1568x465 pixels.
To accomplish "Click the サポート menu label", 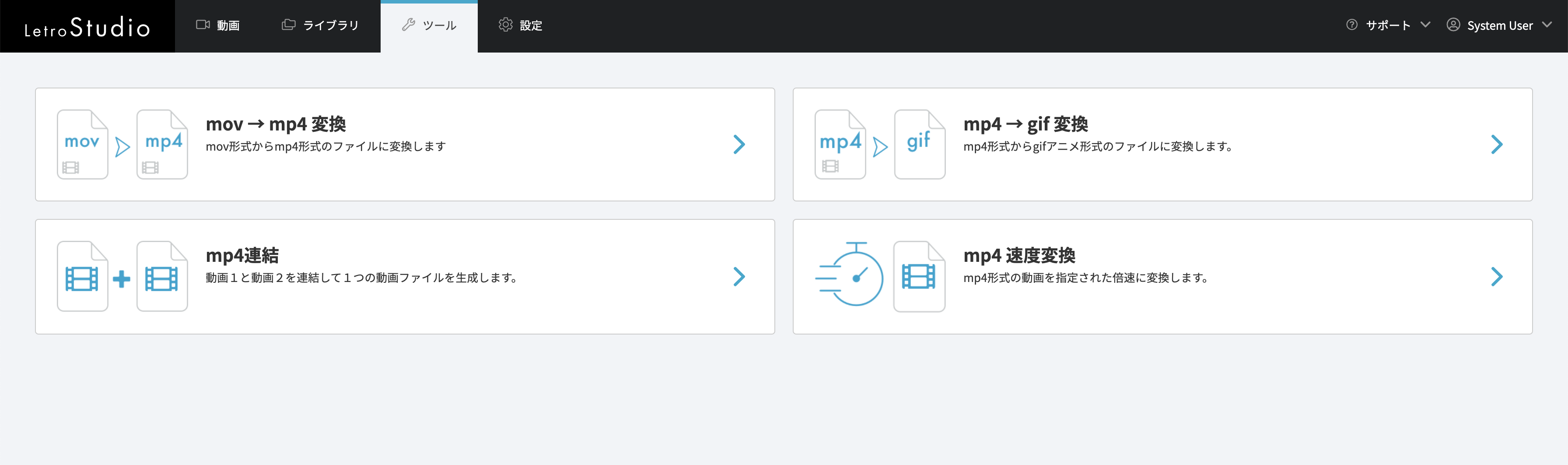I will 1389,25.
